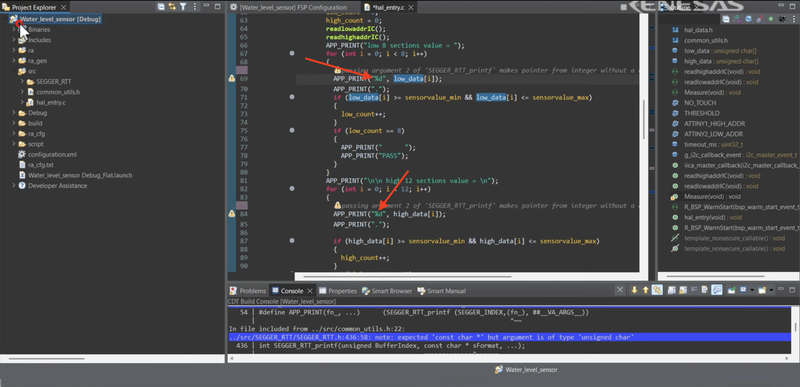
Task: Toggle Hide Fields in Outline toolbar
Action: click(x=748, y=19)
